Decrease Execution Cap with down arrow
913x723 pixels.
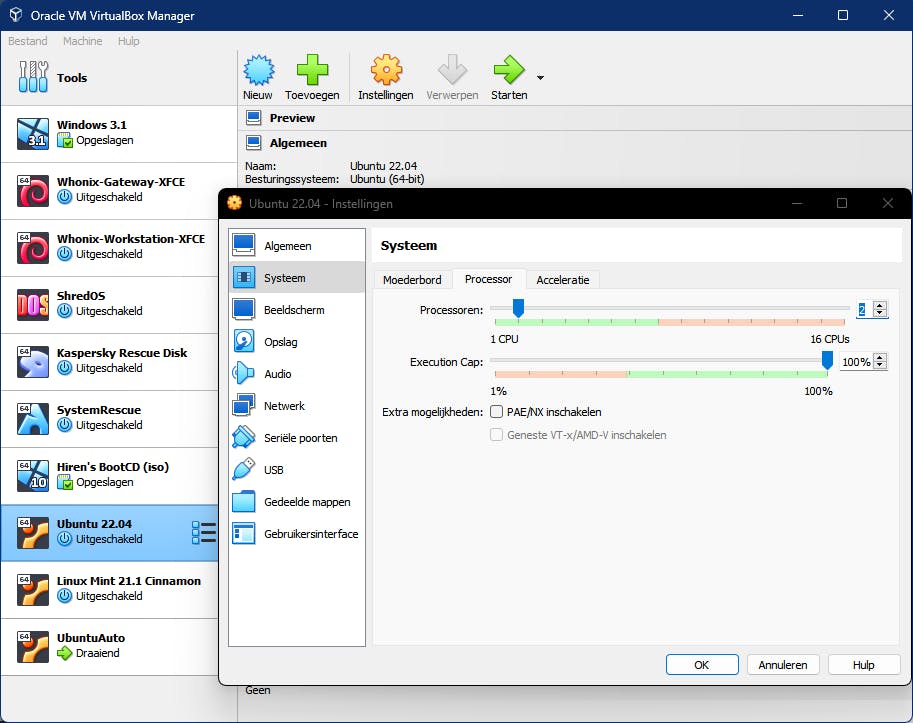[x=880, y=366]
